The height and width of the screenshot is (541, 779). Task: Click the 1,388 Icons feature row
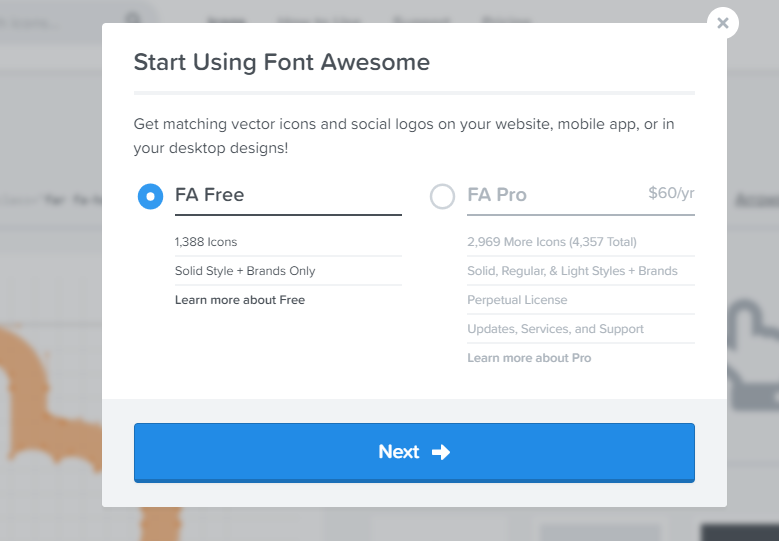coord(288,242)
